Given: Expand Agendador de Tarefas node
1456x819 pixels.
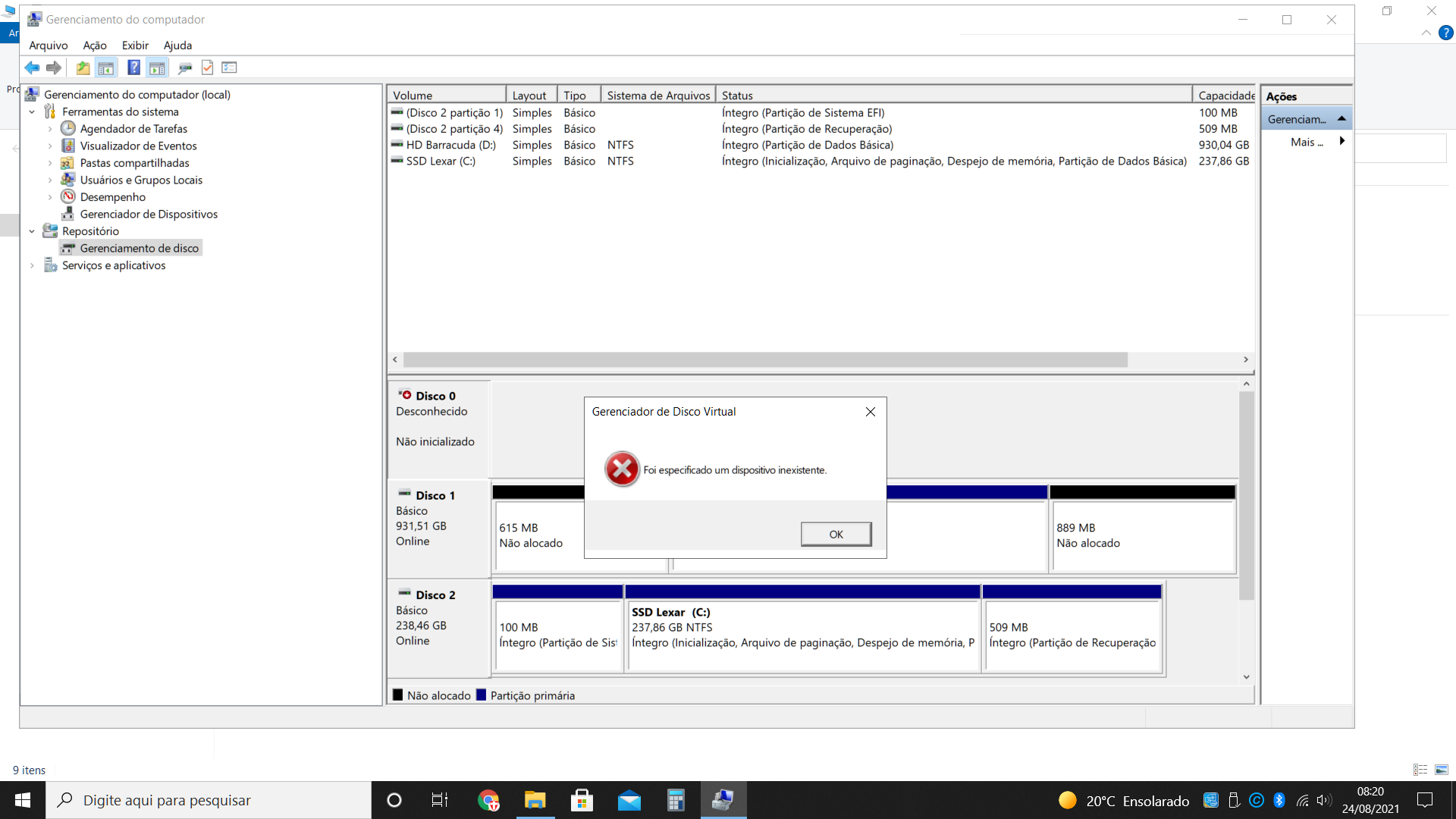Looking at the screenshot, I should coord(50,129).
